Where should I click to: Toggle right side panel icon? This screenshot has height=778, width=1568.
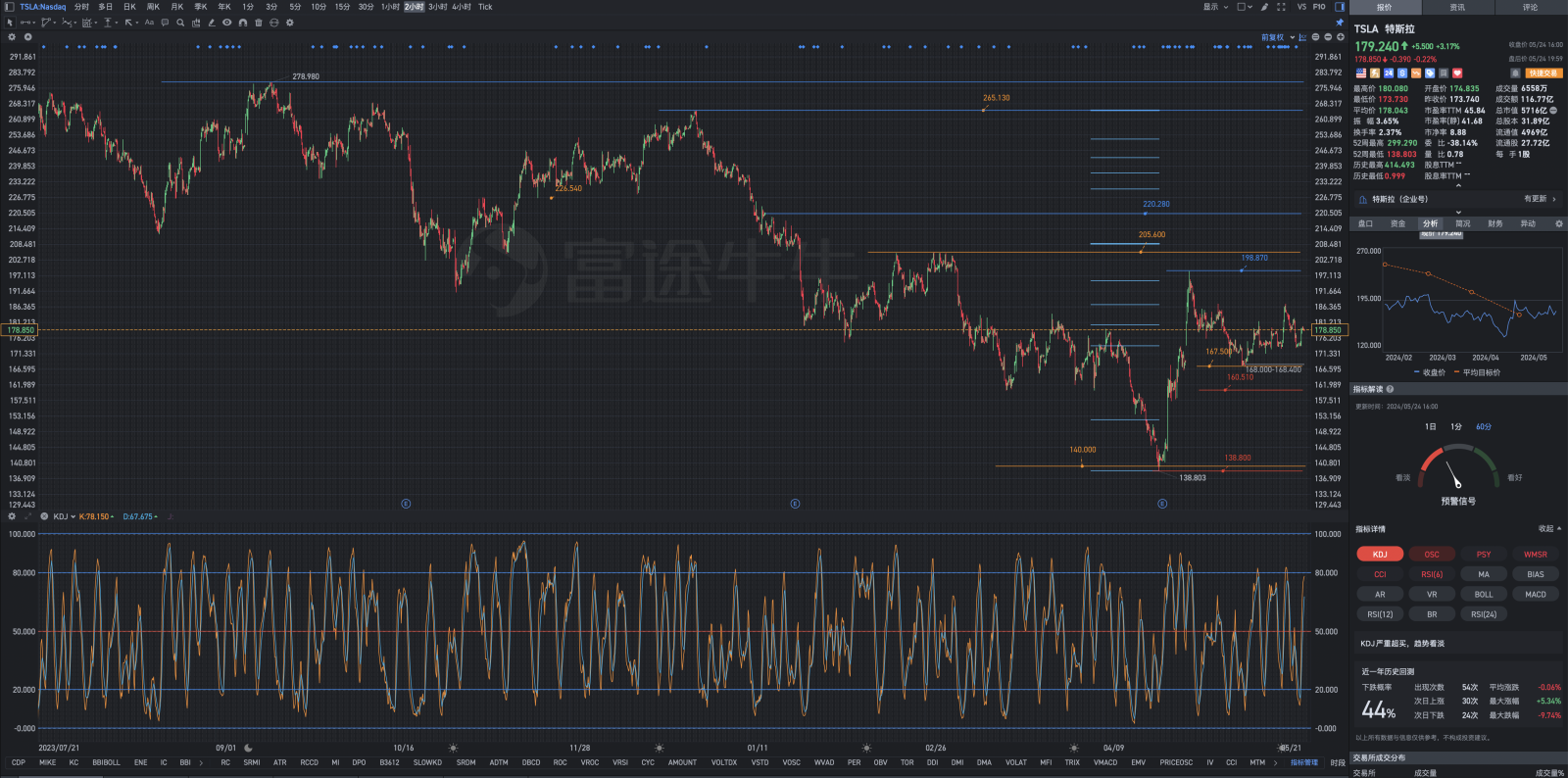click(x=1340, y=7)
